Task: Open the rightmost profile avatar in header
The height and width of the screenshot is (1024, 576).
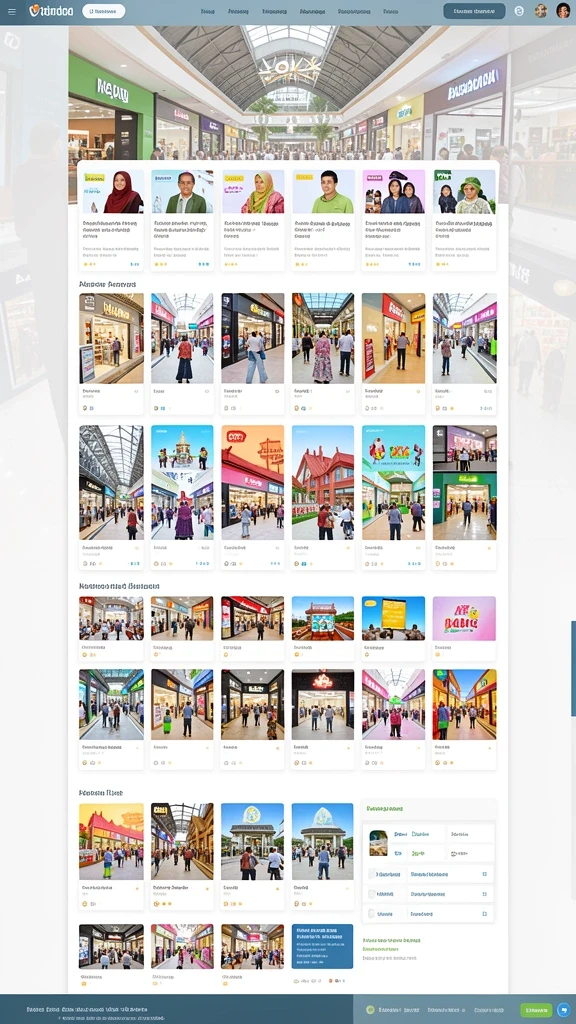Action: 563,10
